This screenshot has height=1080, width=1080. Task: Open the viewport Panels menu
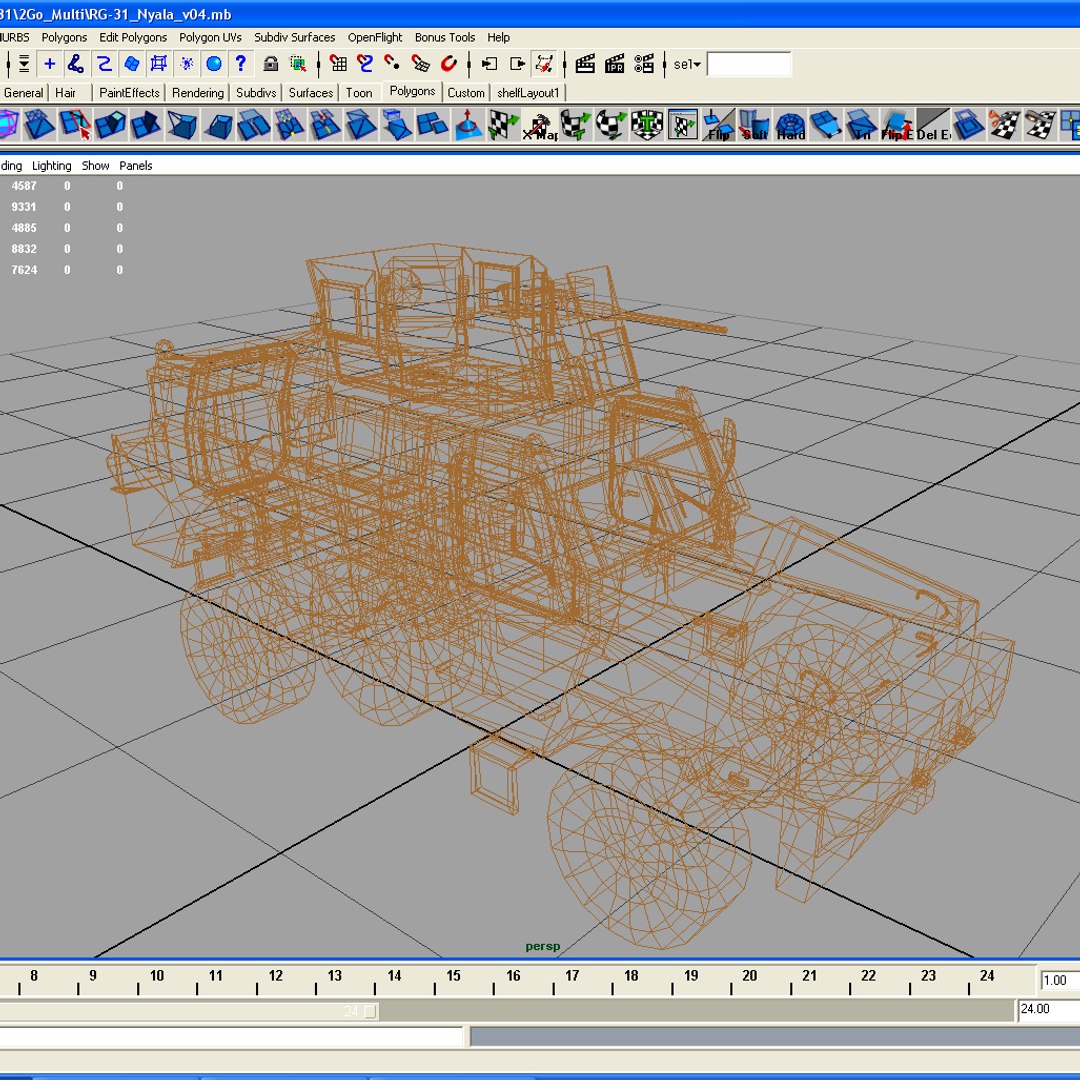coord(136,165)
